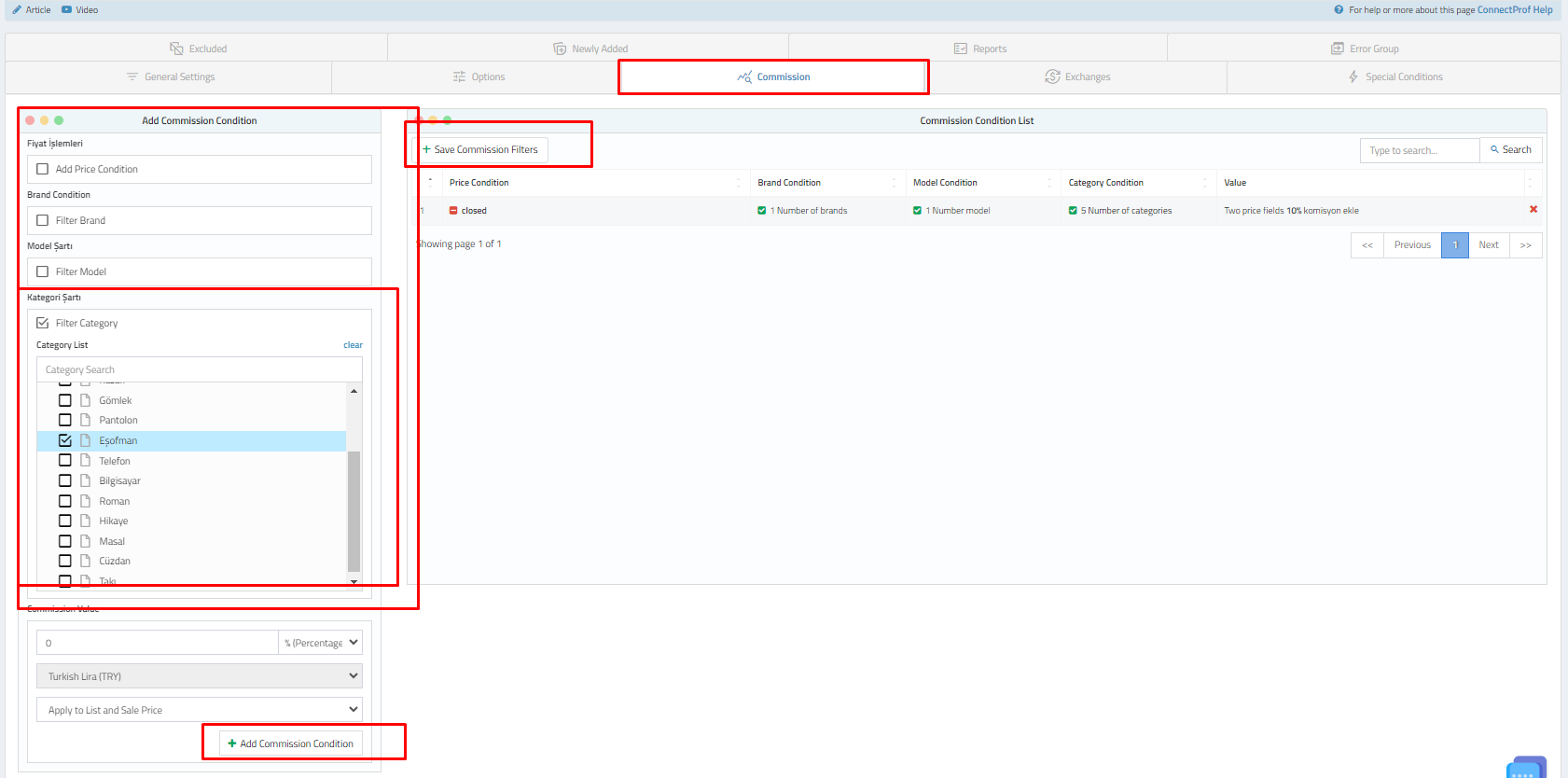Click the help question mark icon
Viewport: 1568px width, 778px height.
click(1339, 9)
